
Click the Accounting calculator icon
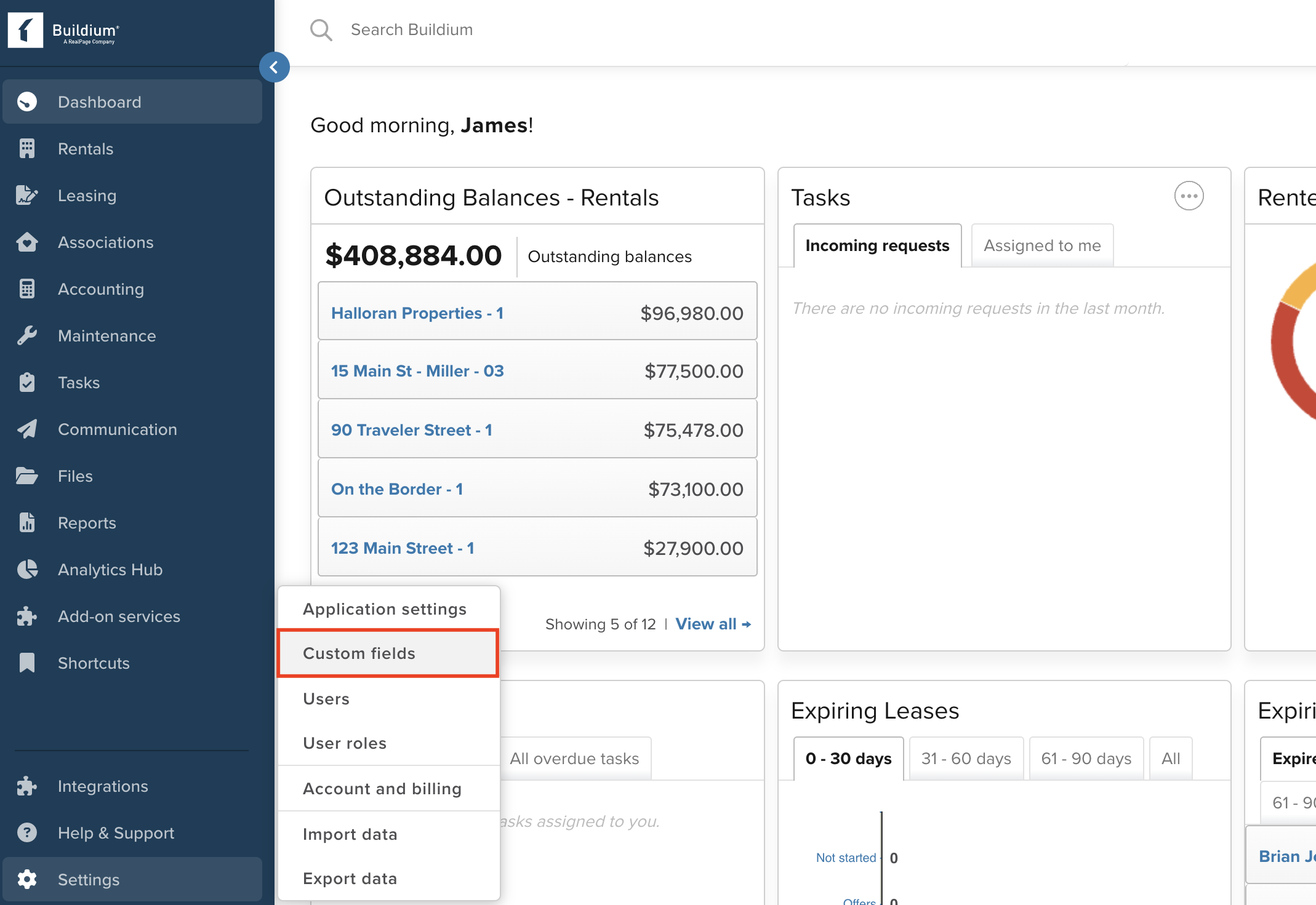26,289
